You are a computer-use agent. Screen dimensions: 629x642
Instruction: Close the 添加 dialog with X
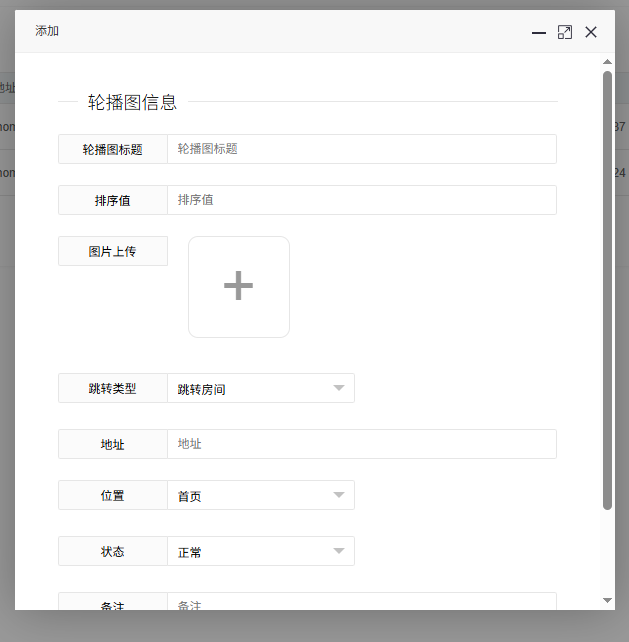[x=591, y=32]
